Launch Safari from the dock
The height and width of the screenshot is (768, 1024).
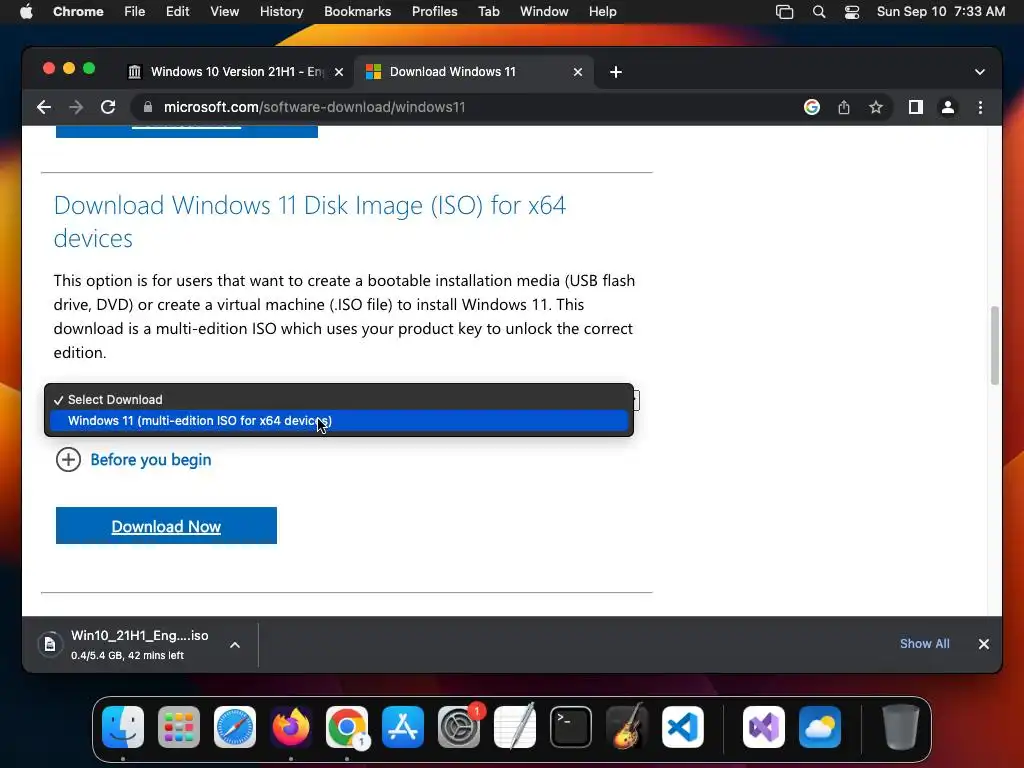235,727
